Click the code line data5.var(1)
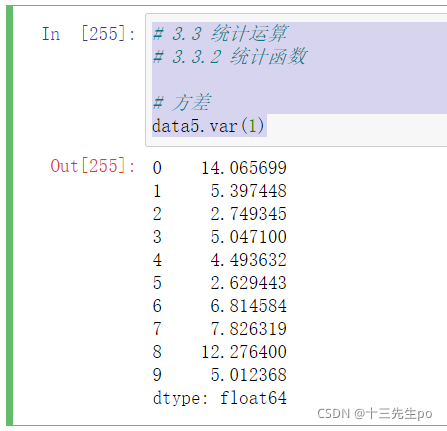 [208, 126]
